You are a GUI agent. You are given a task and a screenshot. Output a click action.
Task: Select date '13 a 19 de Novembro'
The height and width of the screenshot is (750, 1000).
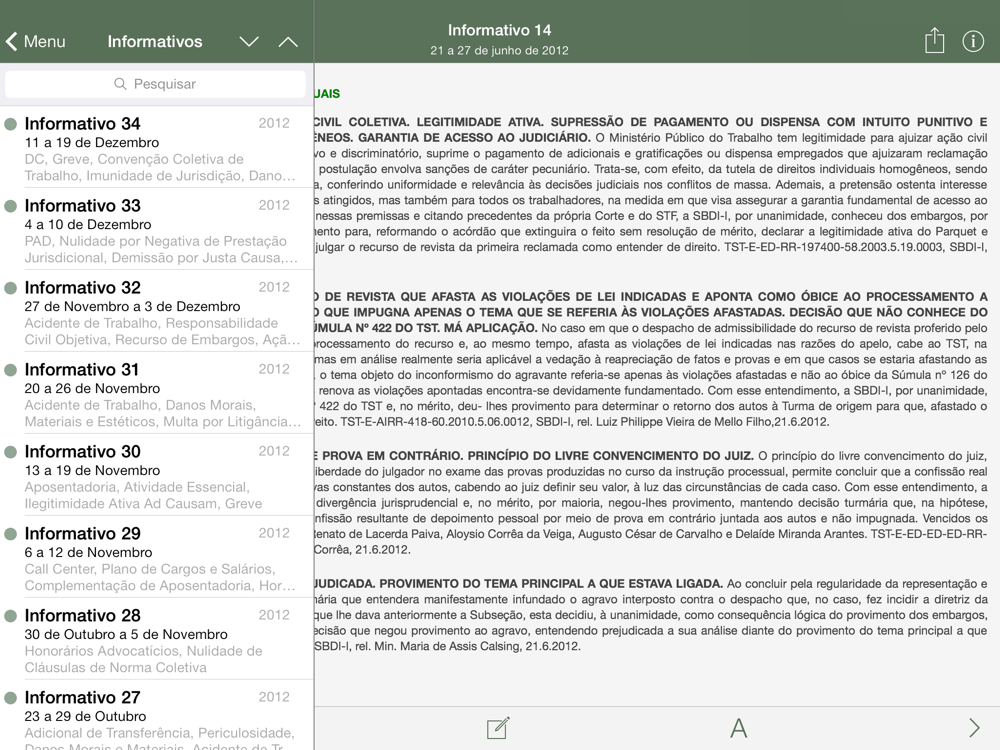coord(92,470)
